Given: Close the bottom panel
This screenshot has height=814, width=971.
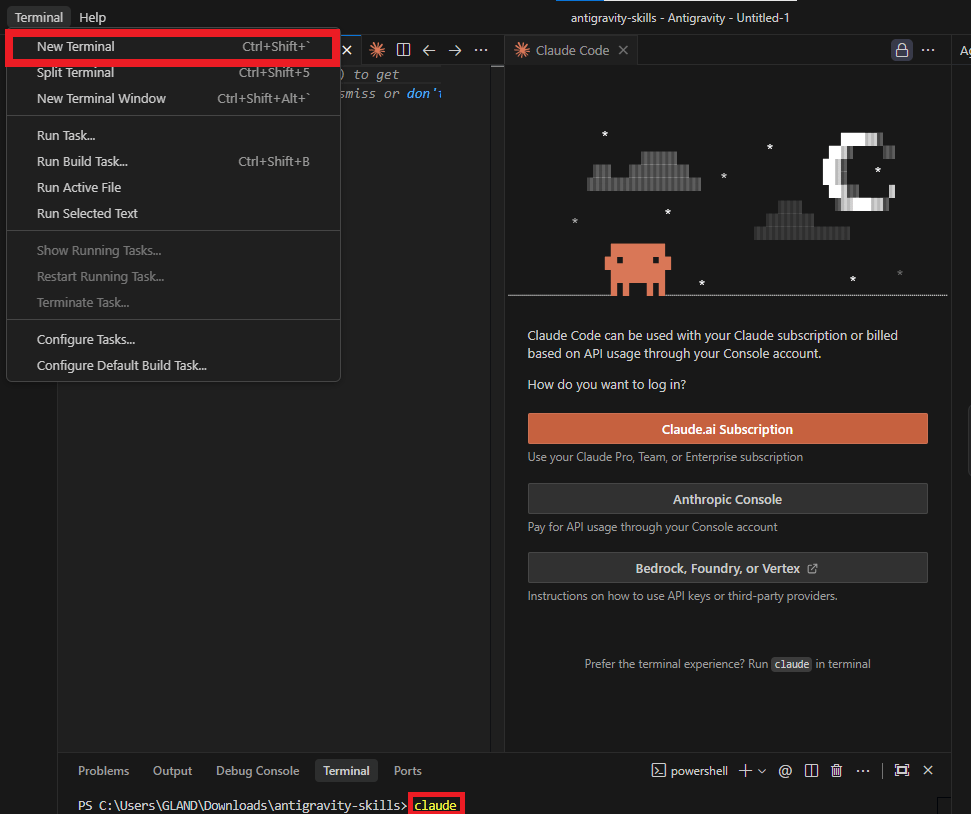Looking at the screenshot, I should (x=928, y=770).
